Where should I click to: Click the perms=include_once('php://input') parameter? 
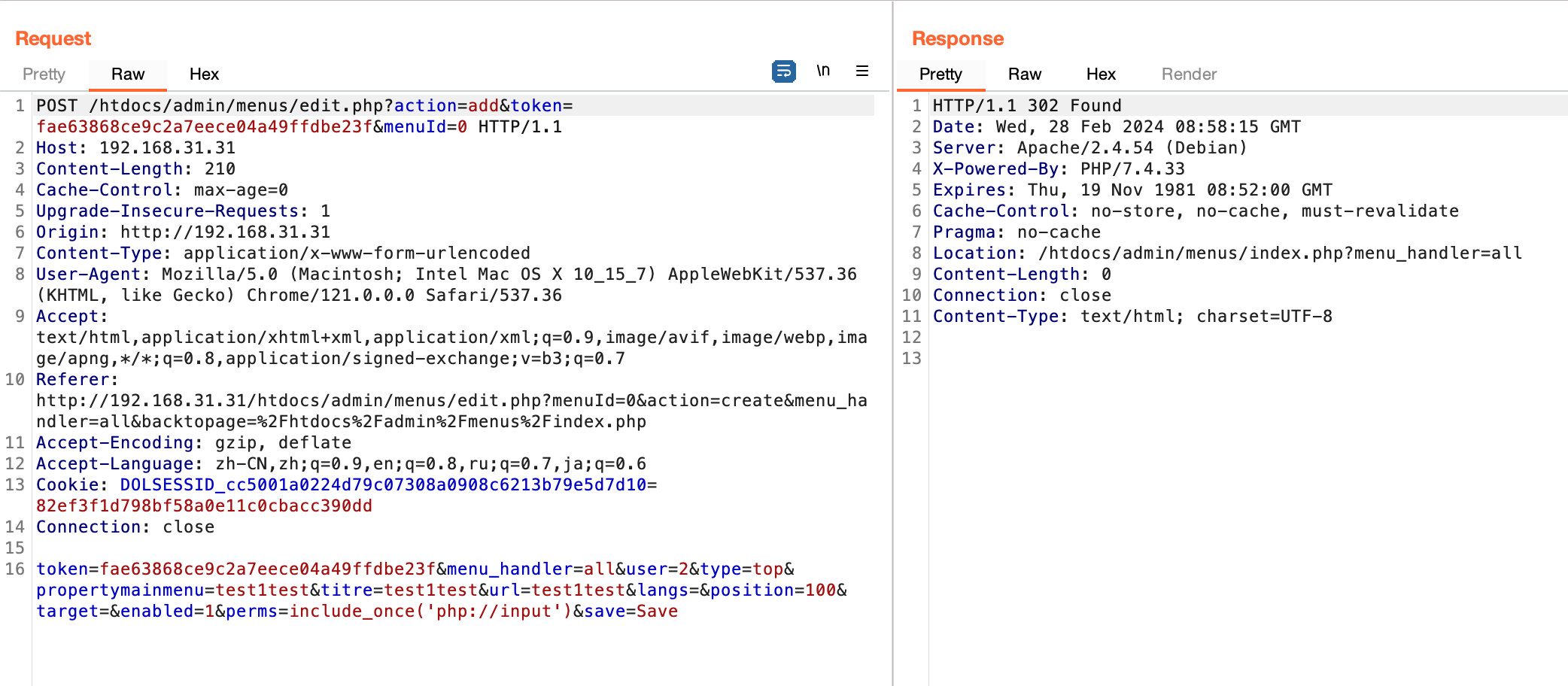click(399, 611)
